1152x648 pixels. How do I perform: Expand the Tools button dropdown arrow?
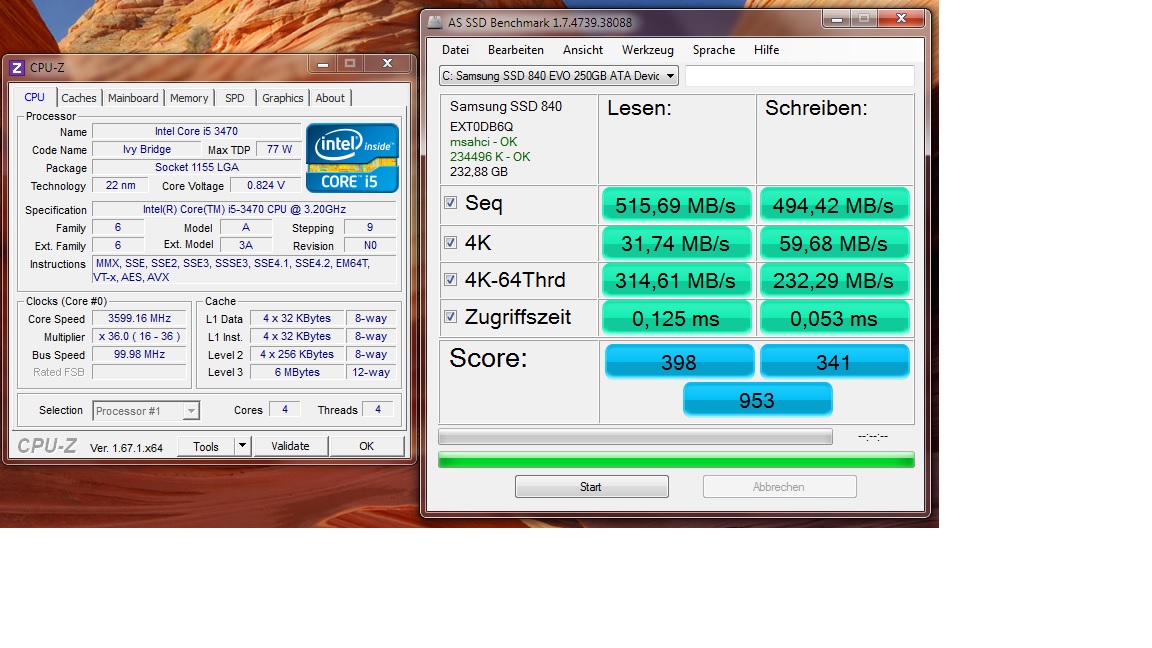pos(242,446)
